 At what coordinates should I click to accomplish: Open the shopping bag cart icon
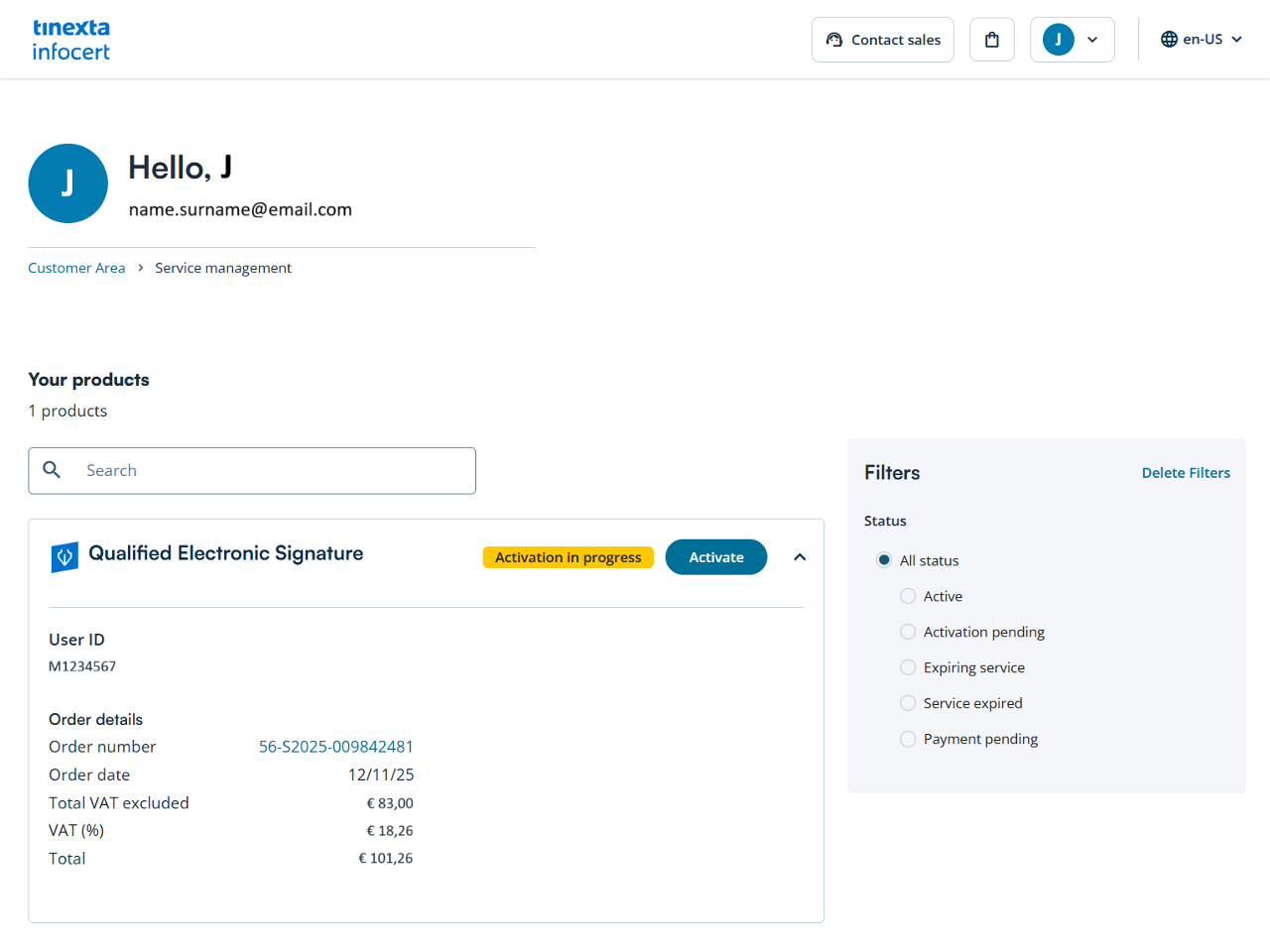pyautogui.click(x=991, y=40)
